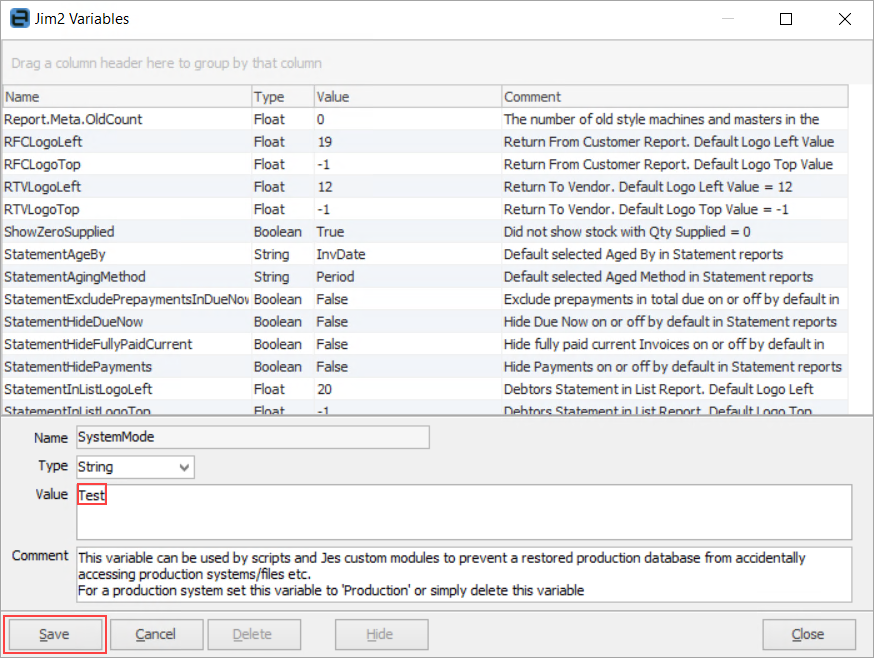This screenshot has height=658, width=874.
Task: Select the ShowZeroSupplied variable row
Action: point(126,232)
